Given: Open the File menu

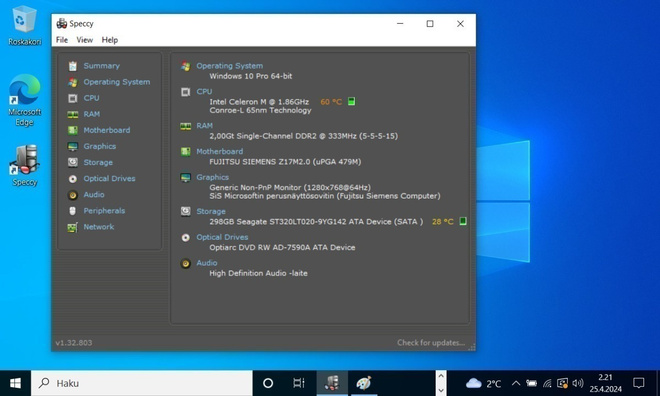Looking at the screenshot, I should [x=62, y=40].
